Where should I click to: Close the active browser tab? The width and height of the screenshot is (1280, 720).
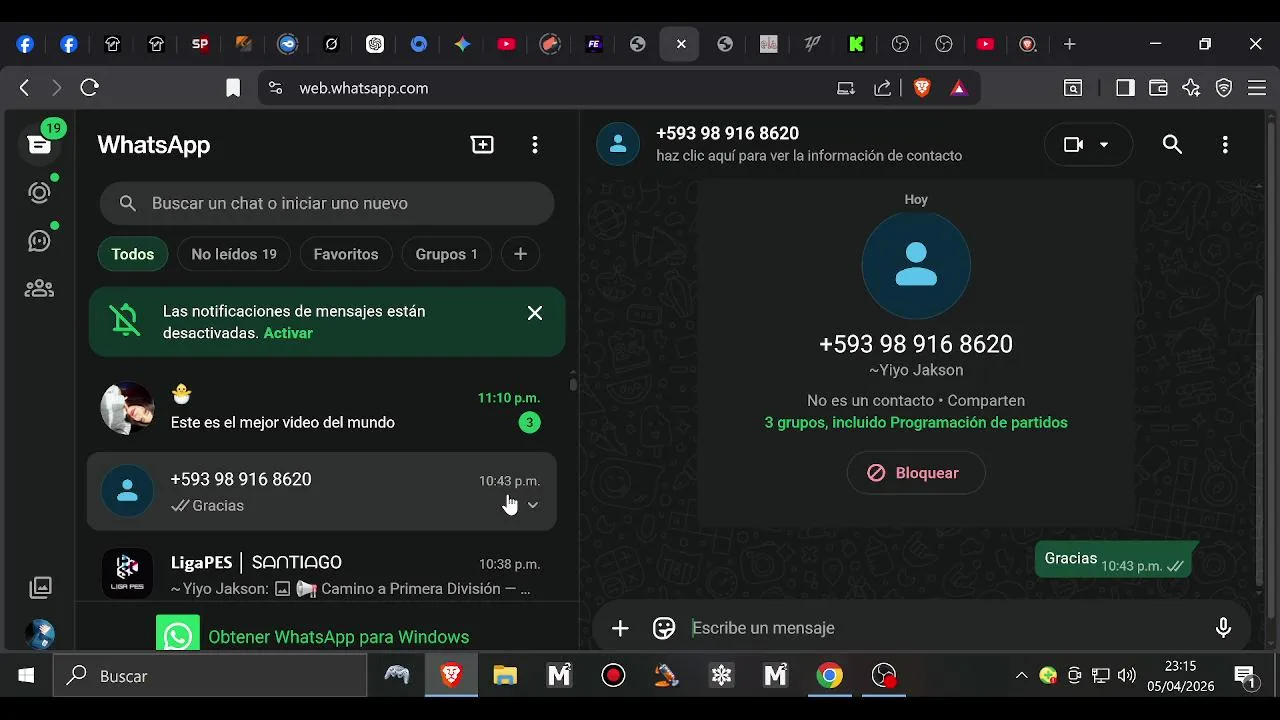(681, 44)
